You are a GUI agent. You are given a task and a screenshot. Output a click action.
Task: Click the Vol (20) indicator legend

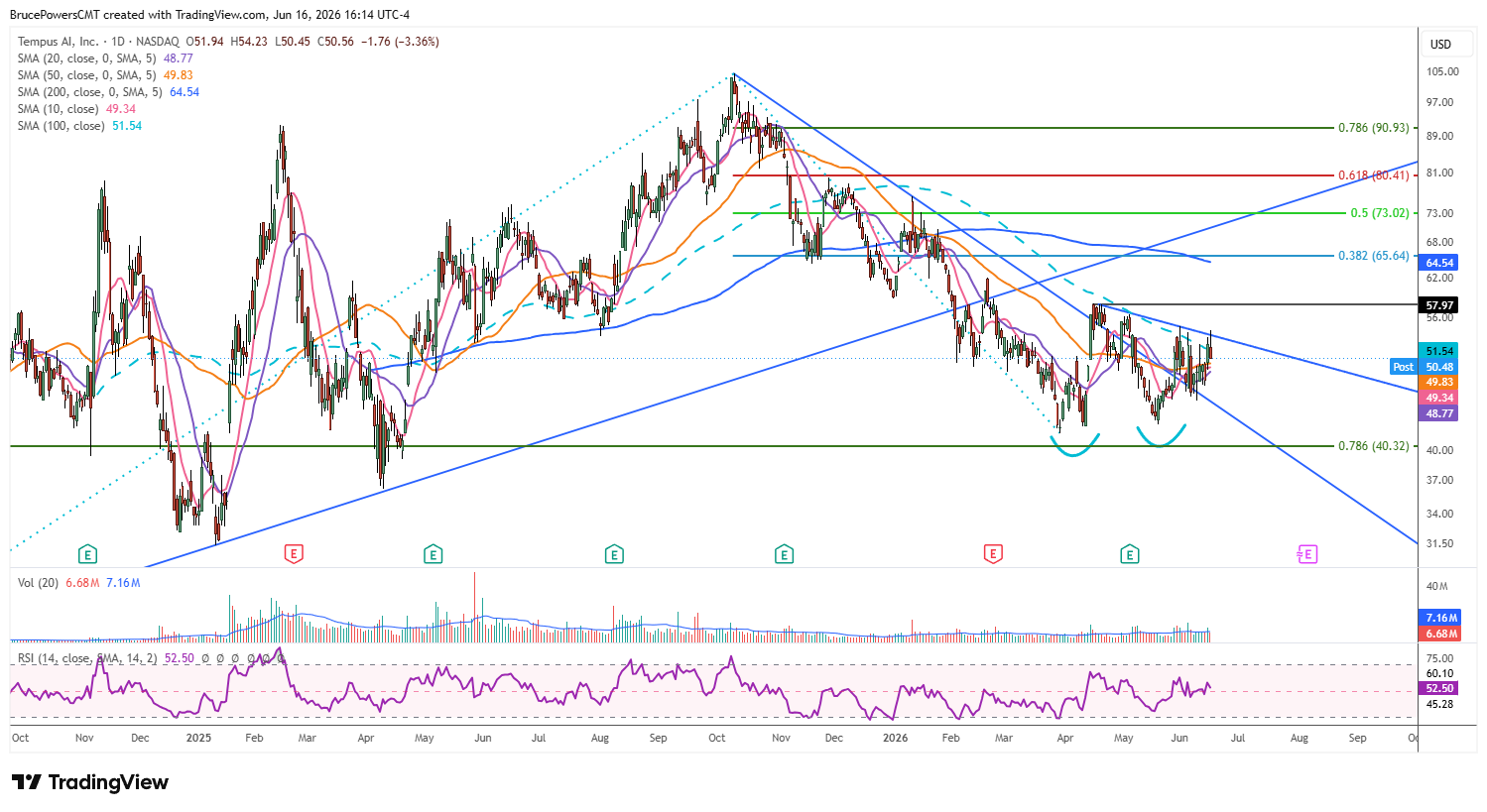click(x=79, y=583)
